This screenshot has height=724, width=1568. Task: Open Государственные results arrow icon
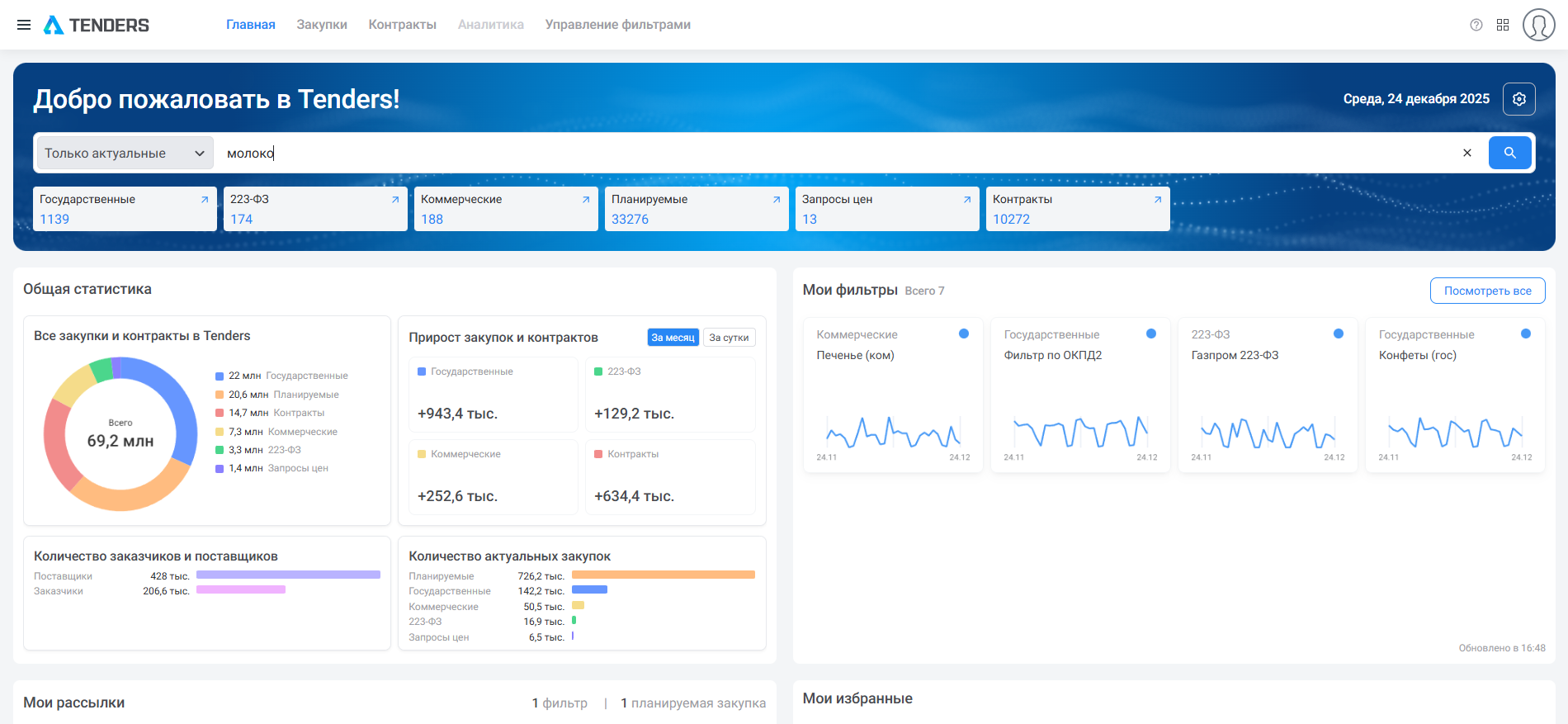tap(205, 200)
